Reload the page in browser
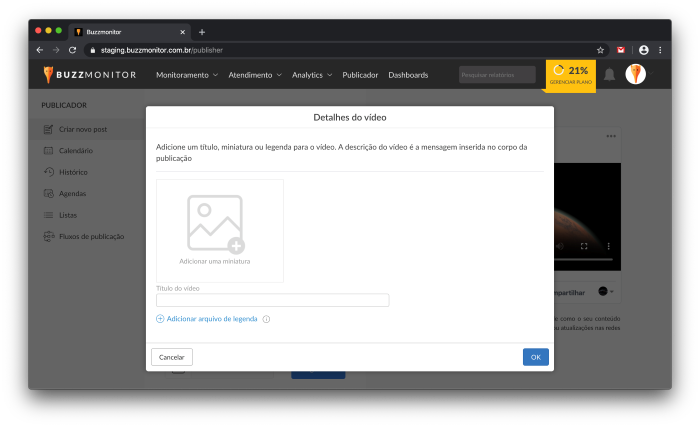Image resolution: width=700 pixels, height=427 pixels. click(x=72, y=49)
